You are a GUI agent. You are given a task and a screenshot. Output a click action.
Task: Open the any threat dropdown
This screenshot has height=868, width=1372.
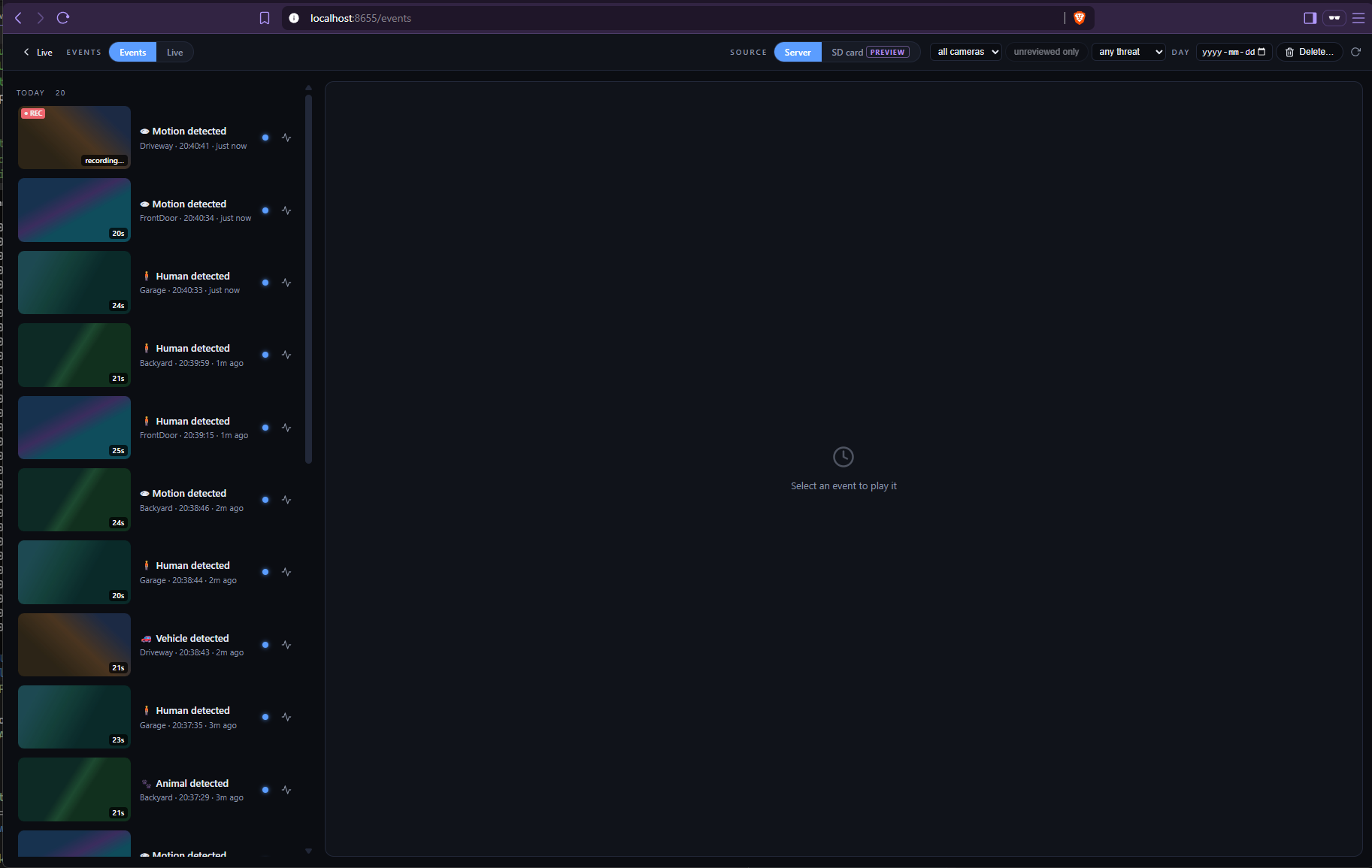[x=1128, y=52]
